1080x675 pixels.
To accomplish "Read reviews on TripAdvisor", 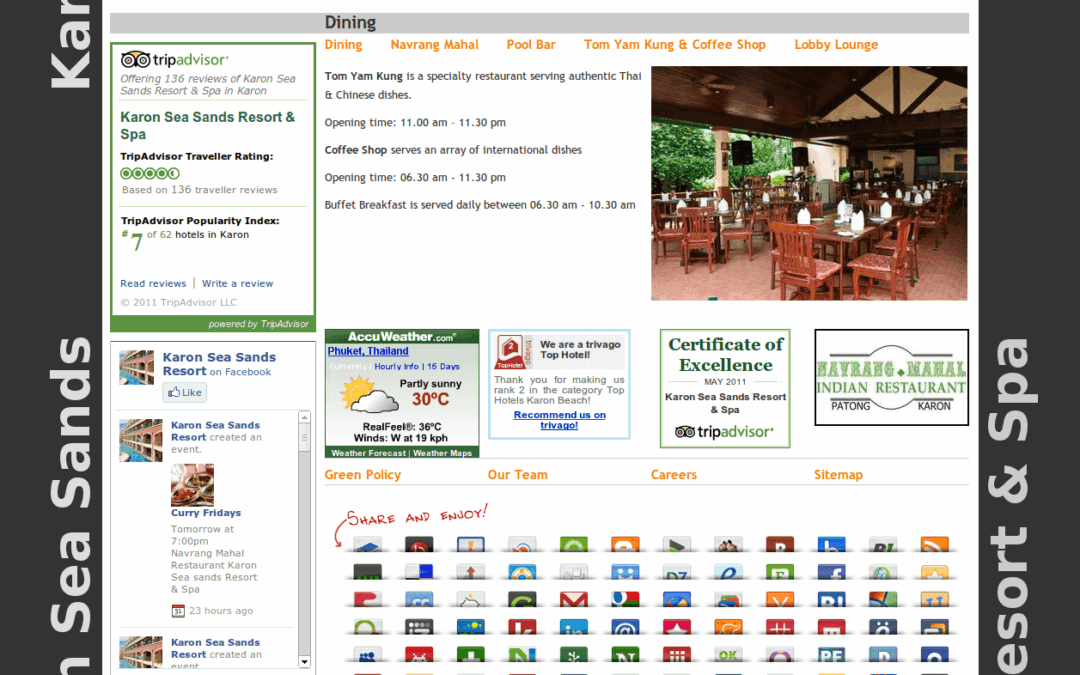I will click(153, 283).
